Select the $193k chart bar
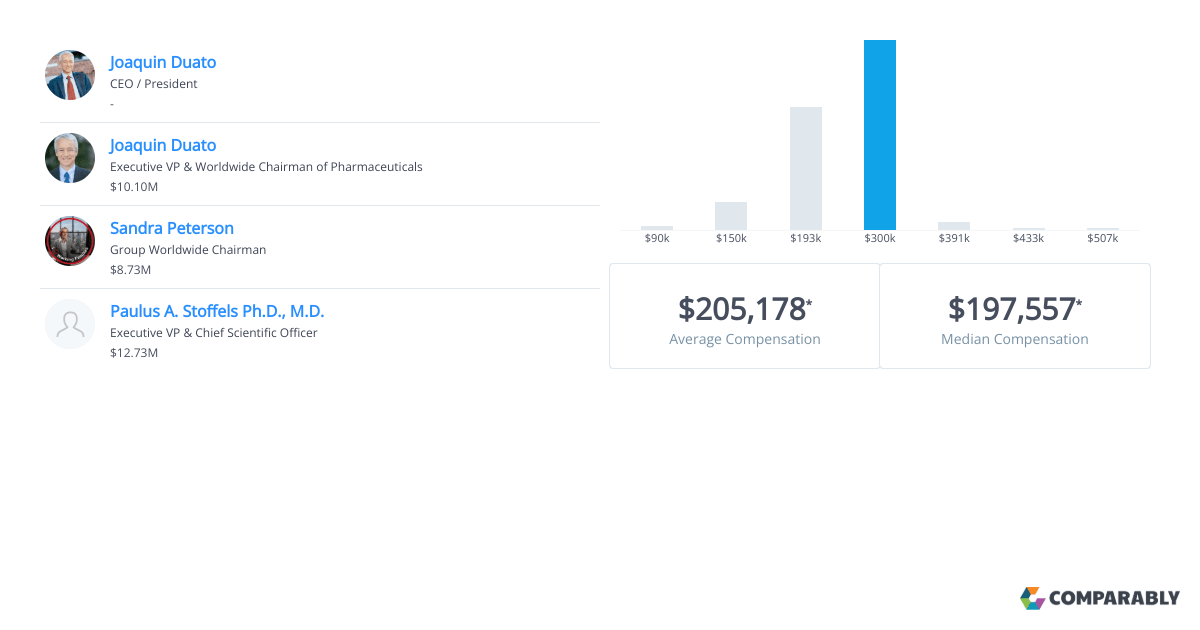Viewport: 1200px width, 630px height. [x=806, y=168]
